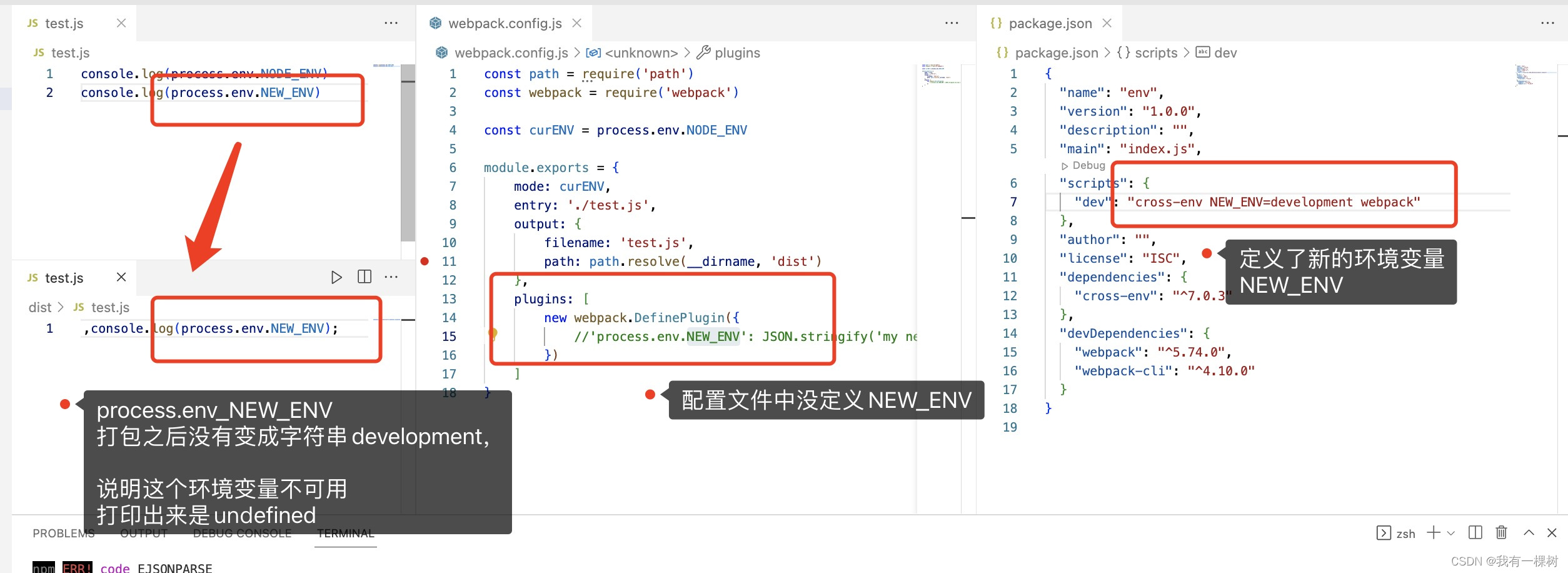Kill the terminal using the trash icon

[1502, 532]
